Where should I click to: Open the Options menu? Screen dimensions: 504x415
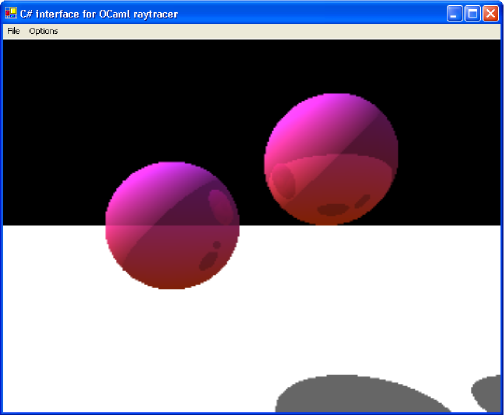(x=43, y=31)
